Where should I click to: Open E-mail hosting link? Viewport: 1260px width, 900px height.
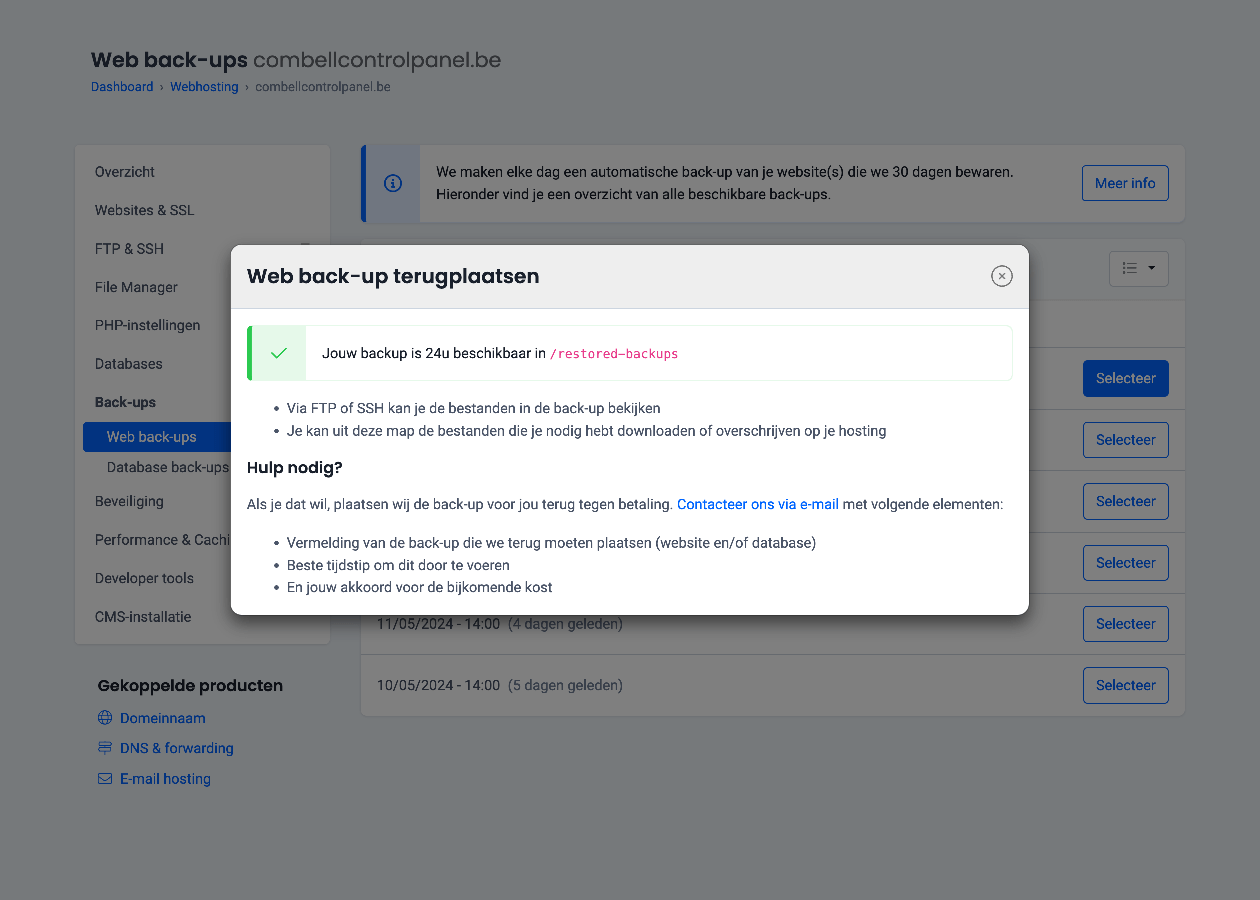pyautogui.click(x=165, y=779)
